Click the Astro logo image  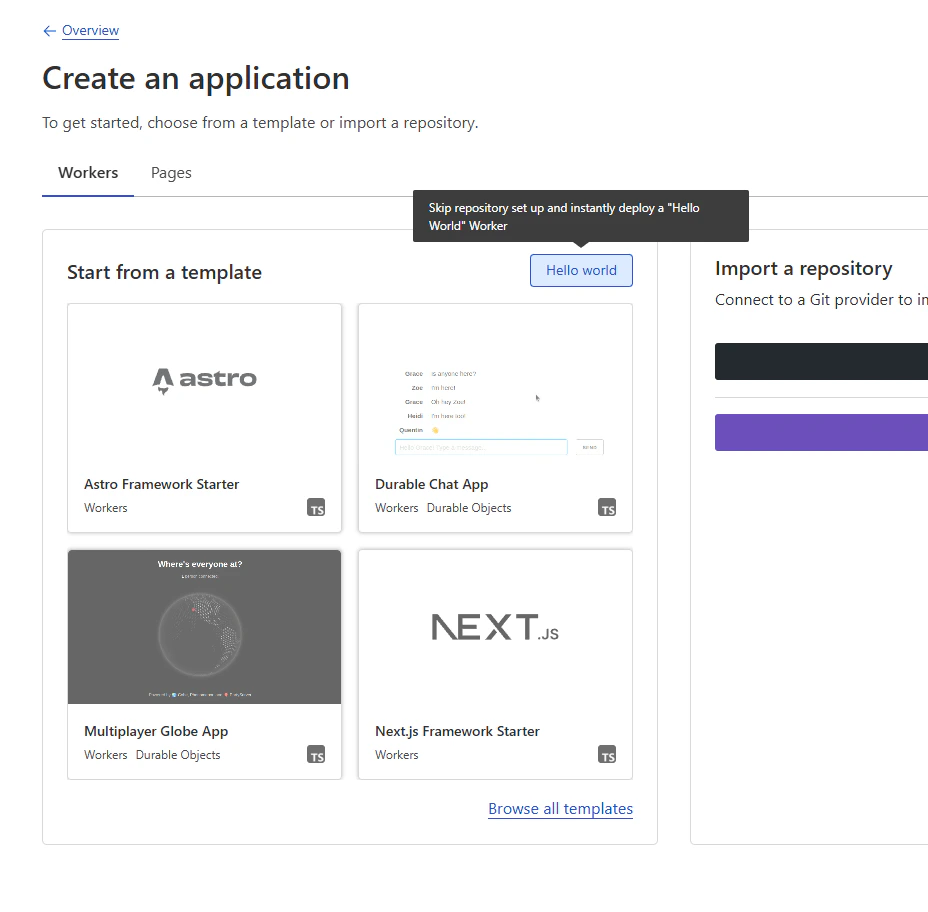[205, 381]
